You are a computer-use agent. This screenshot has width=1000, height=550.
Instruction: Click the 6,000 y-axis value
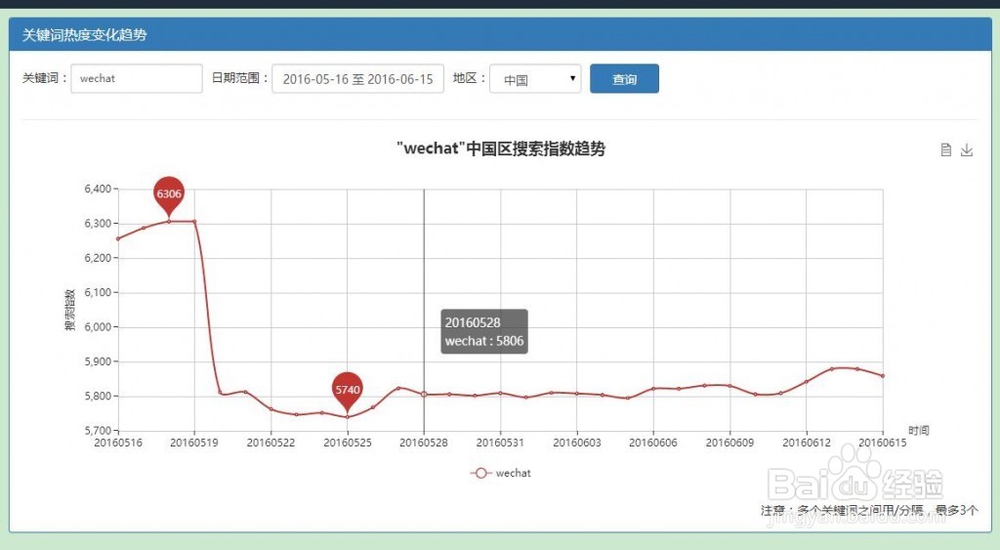pos(98,327)
